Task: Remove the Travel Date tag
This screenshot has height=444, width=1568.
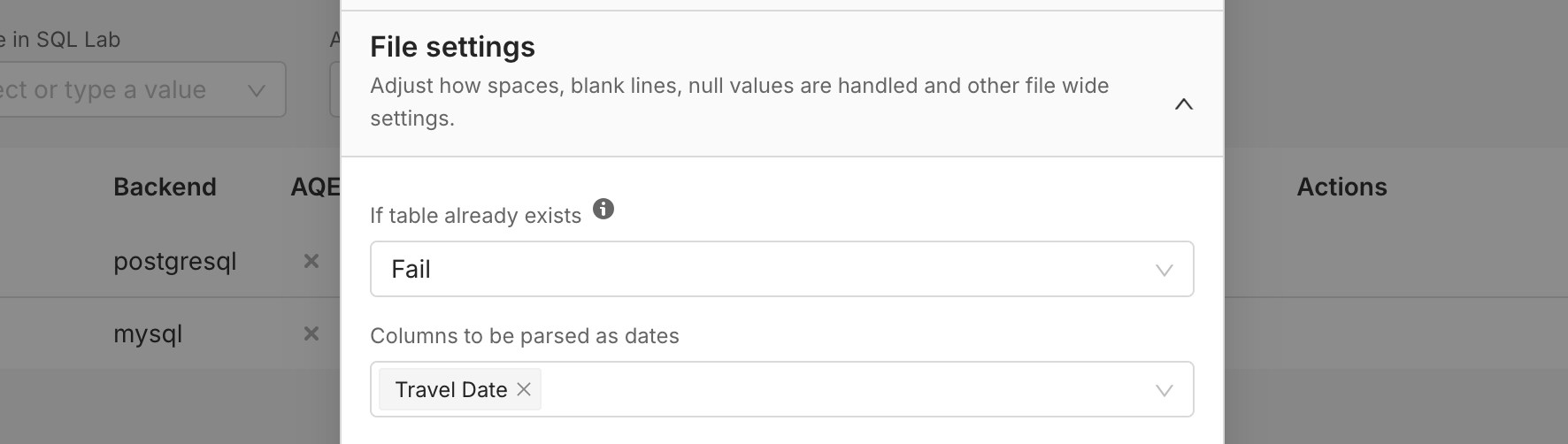Action: pos(524,389)
